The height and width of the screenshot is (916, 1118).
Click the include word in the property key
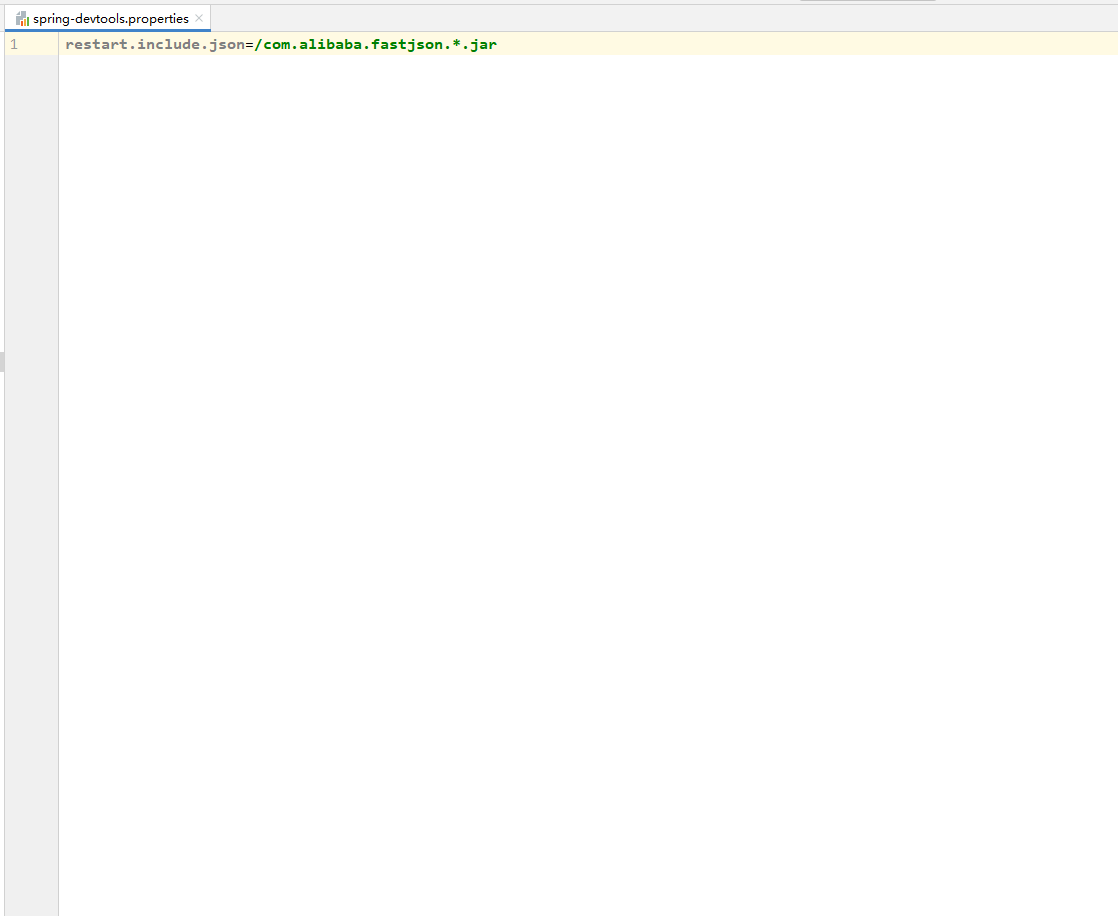point(167,44)
